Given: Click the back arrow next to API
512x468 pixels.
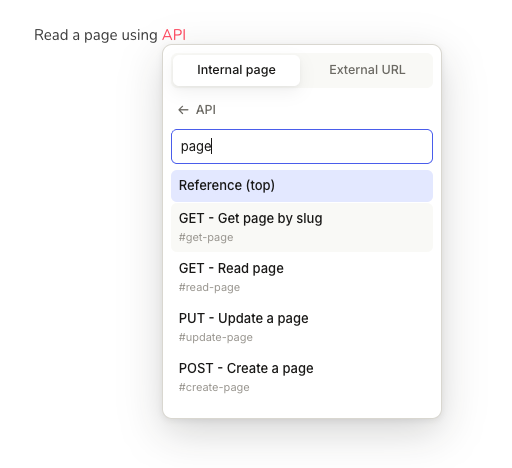Looking at the screenshot, I should click(183, 110).
